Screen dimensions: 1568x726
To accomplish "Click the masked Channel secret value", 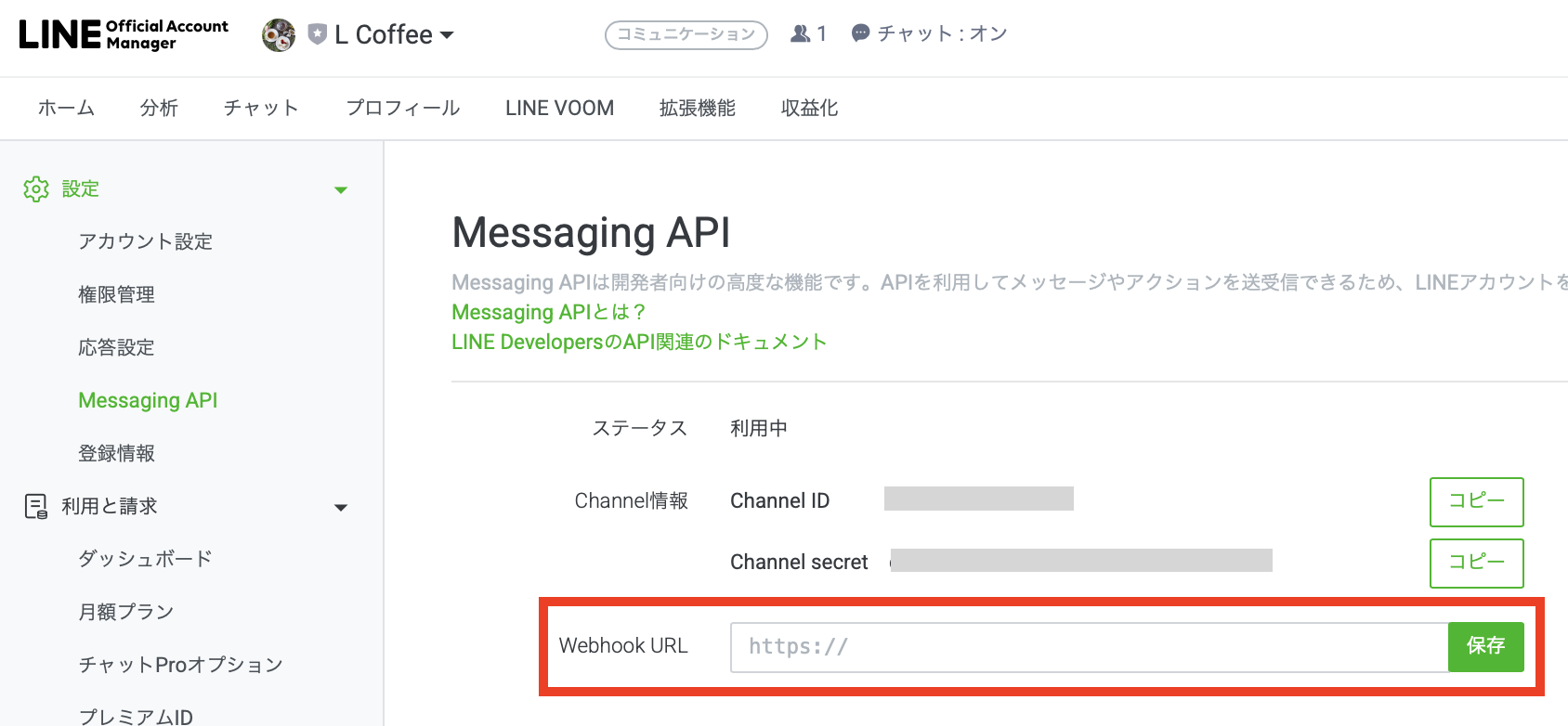I will pyautogui.click(x=1081, y=560).
